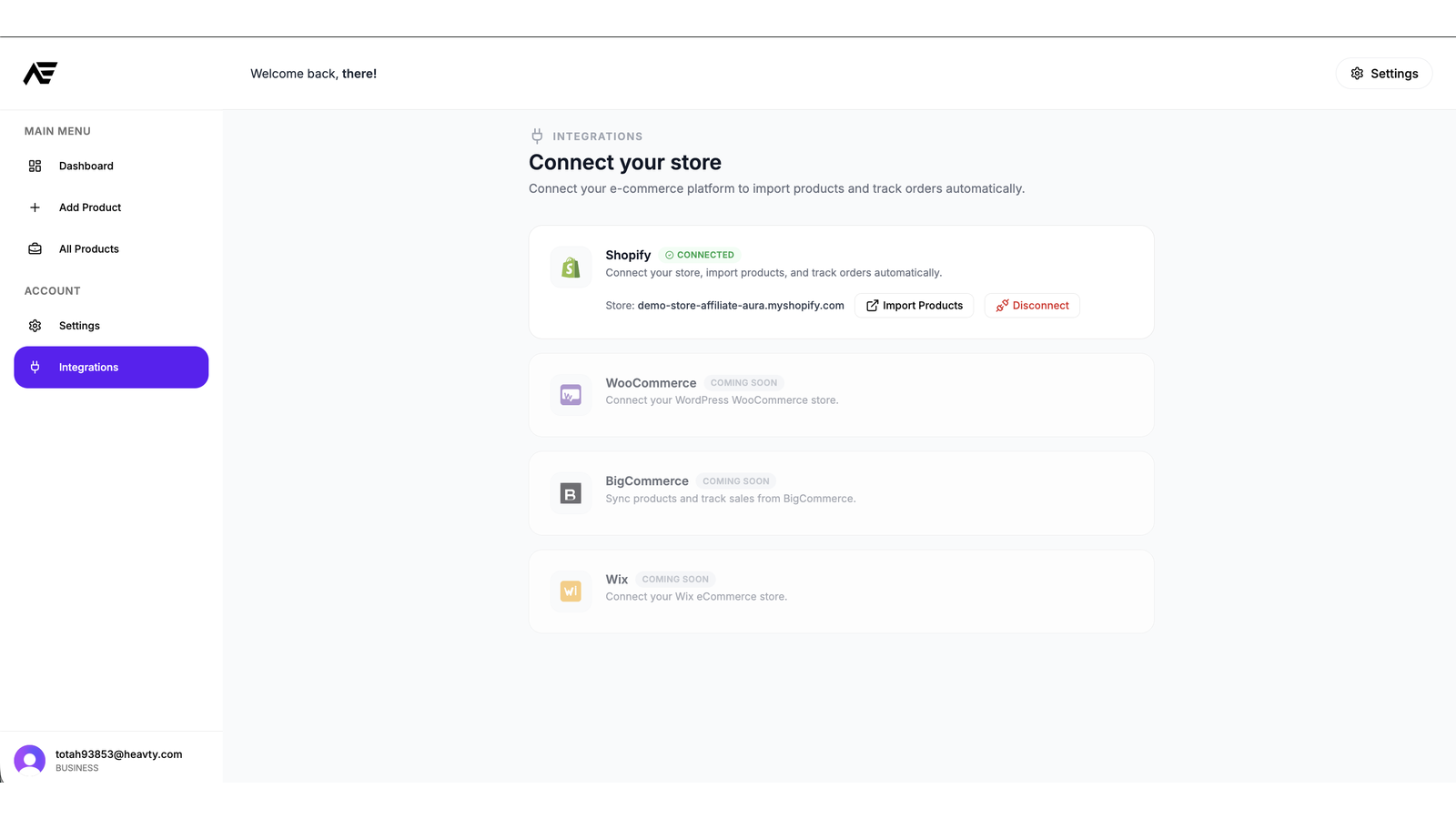
Task: Click the MAIN MENU section label
Action: (57, 131)
